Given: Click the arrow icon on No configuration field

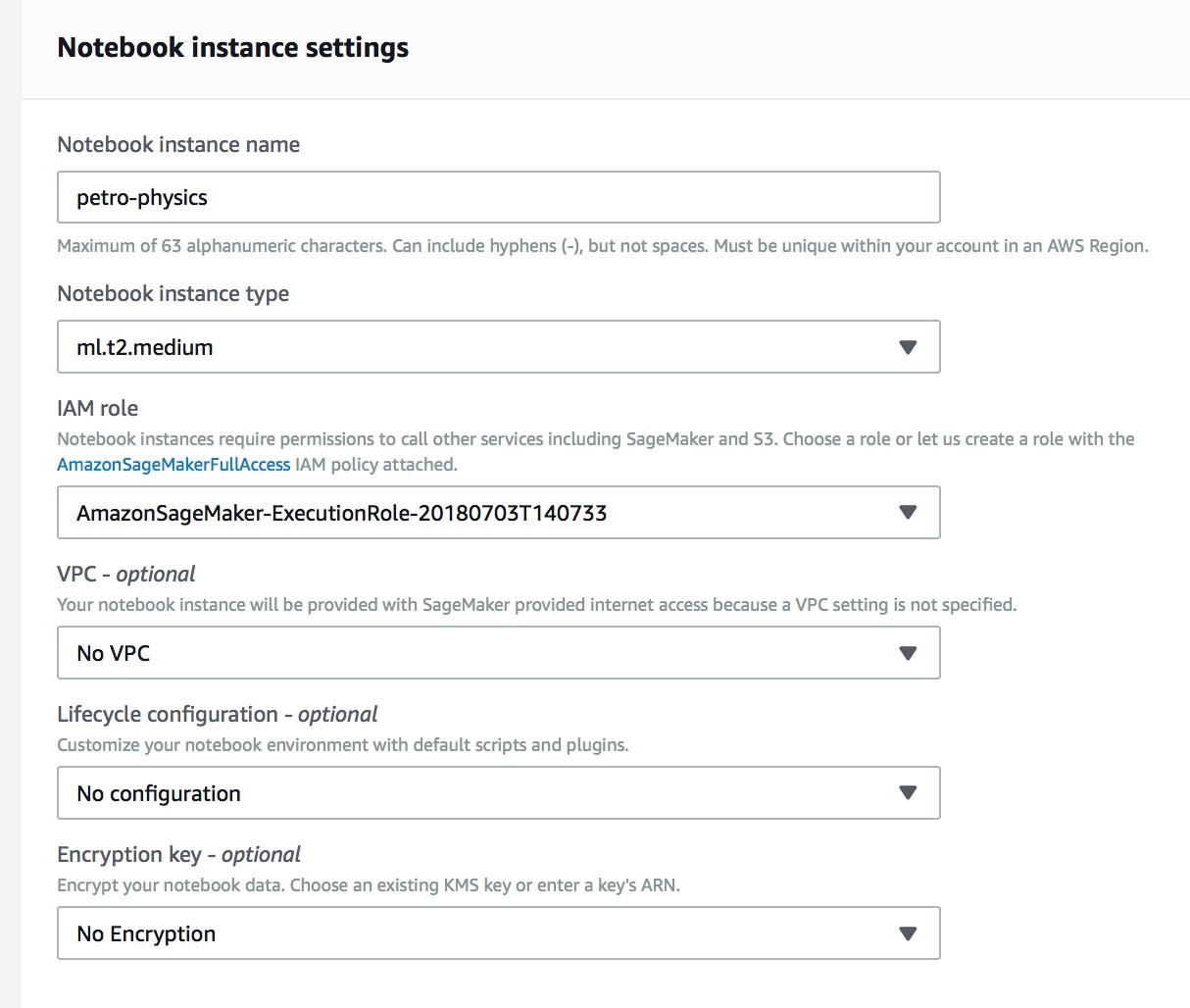Looking at the screenshot, I should (908, 792).
